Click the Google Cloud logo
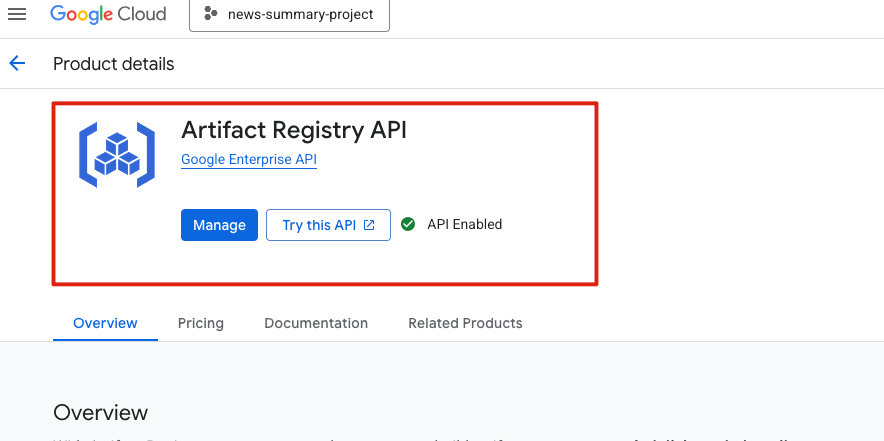The image size is (884, 441). [108, 14]
